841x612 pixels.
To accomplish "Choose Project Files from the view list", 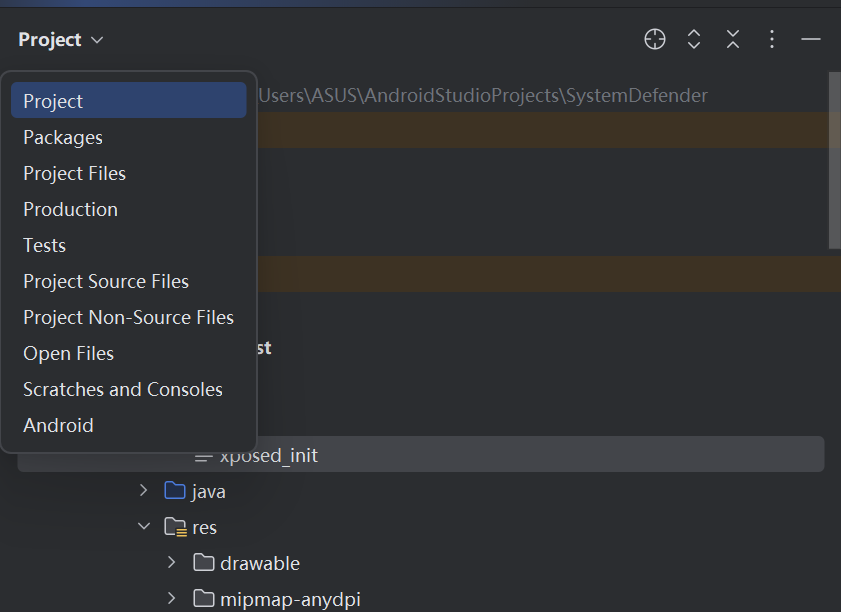I will click(x=75, y=173).
